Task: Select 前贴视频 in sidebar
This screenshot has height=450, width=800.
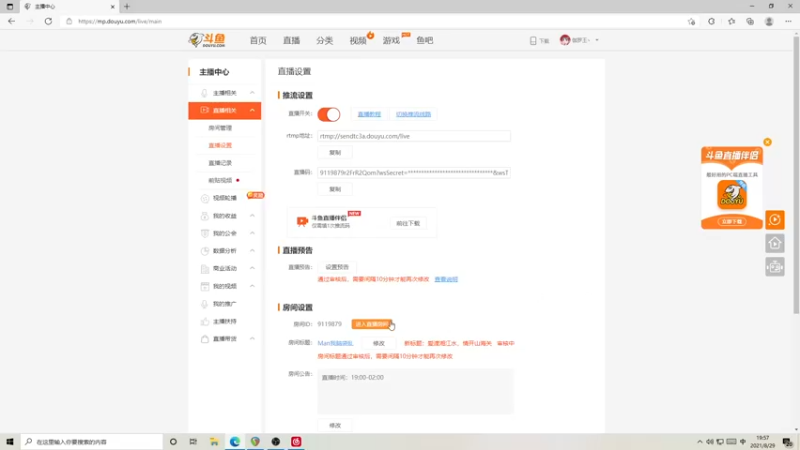Action: [220, 180]
